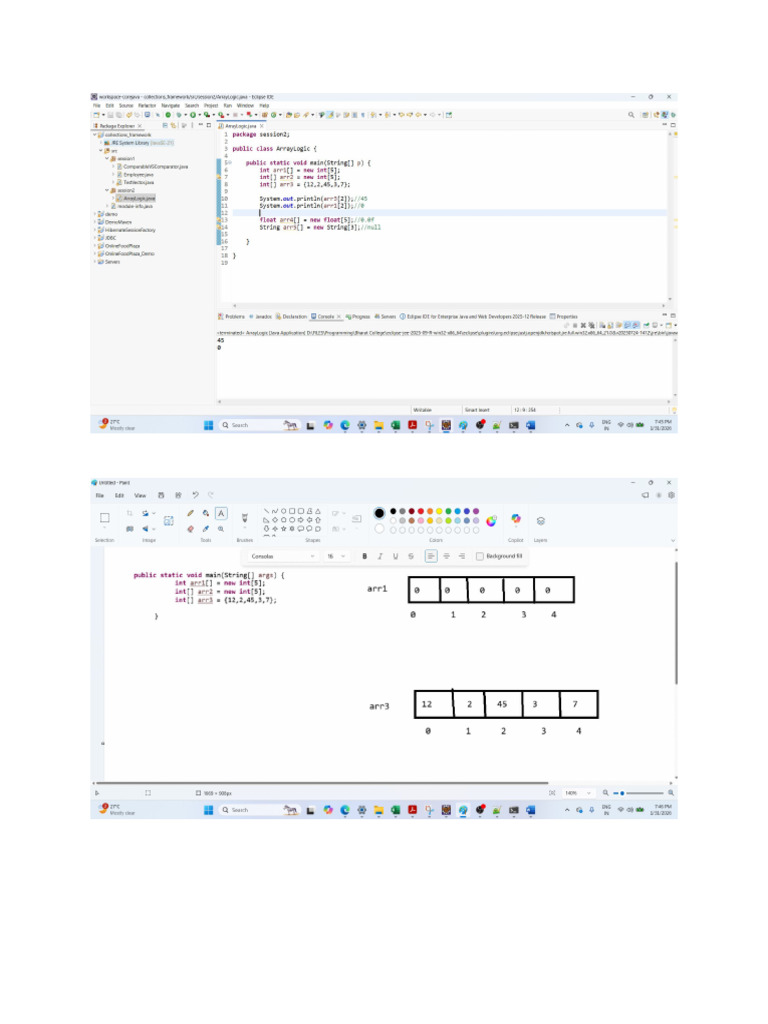The width and height of the screenshot is (768, 1024).
Task: Enable the Background fill checkbox
Action: click(480, 556)
